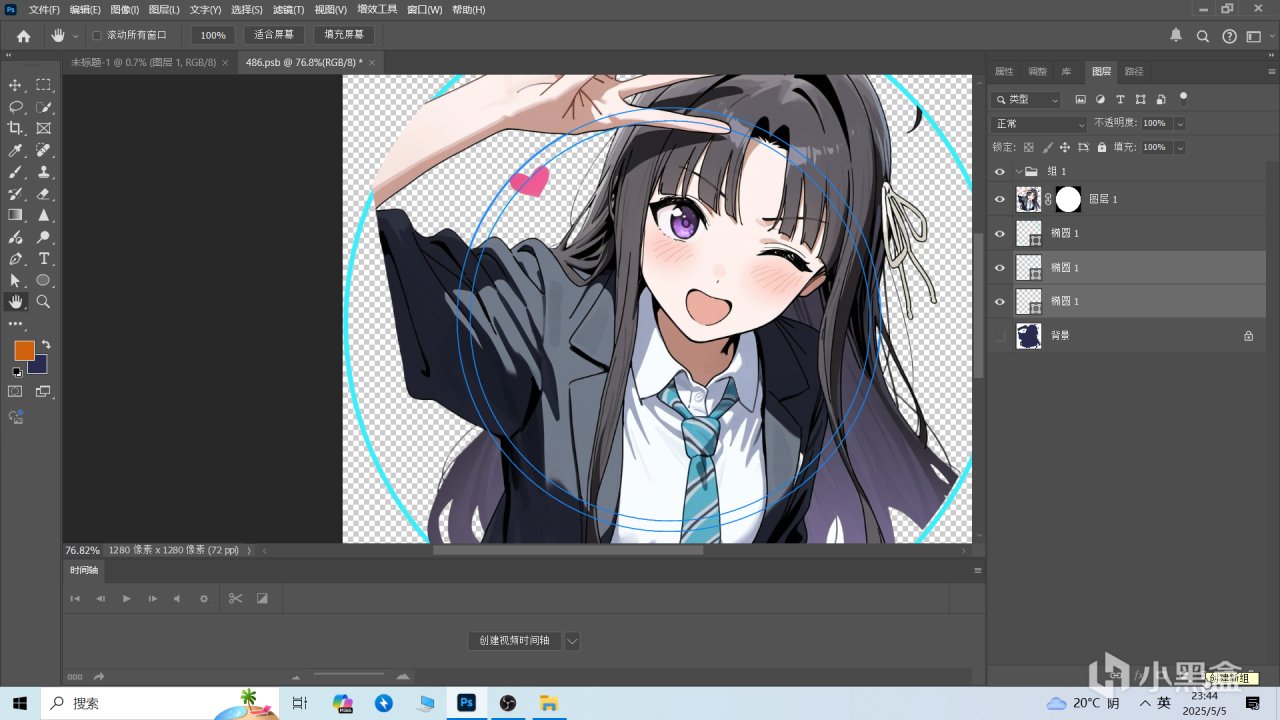The height and width of the screenshot is (720, 1280).
Task: Show the 背景 layer
Action: 999,335
